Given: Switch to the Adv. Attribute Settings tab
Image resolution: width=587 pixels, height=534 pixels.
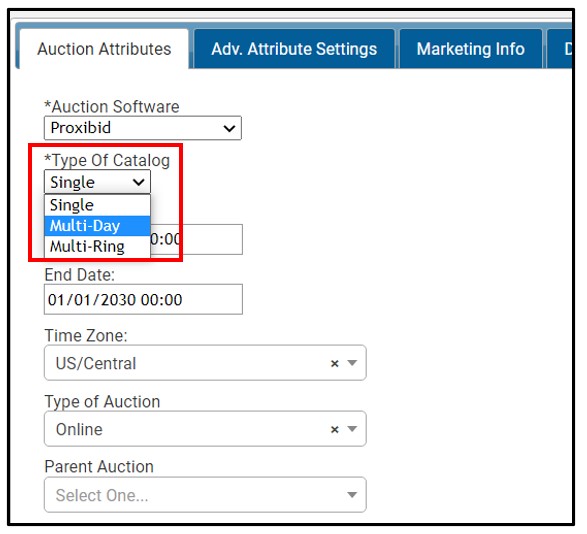Looking at the screenshot, I should click(294, 49).
